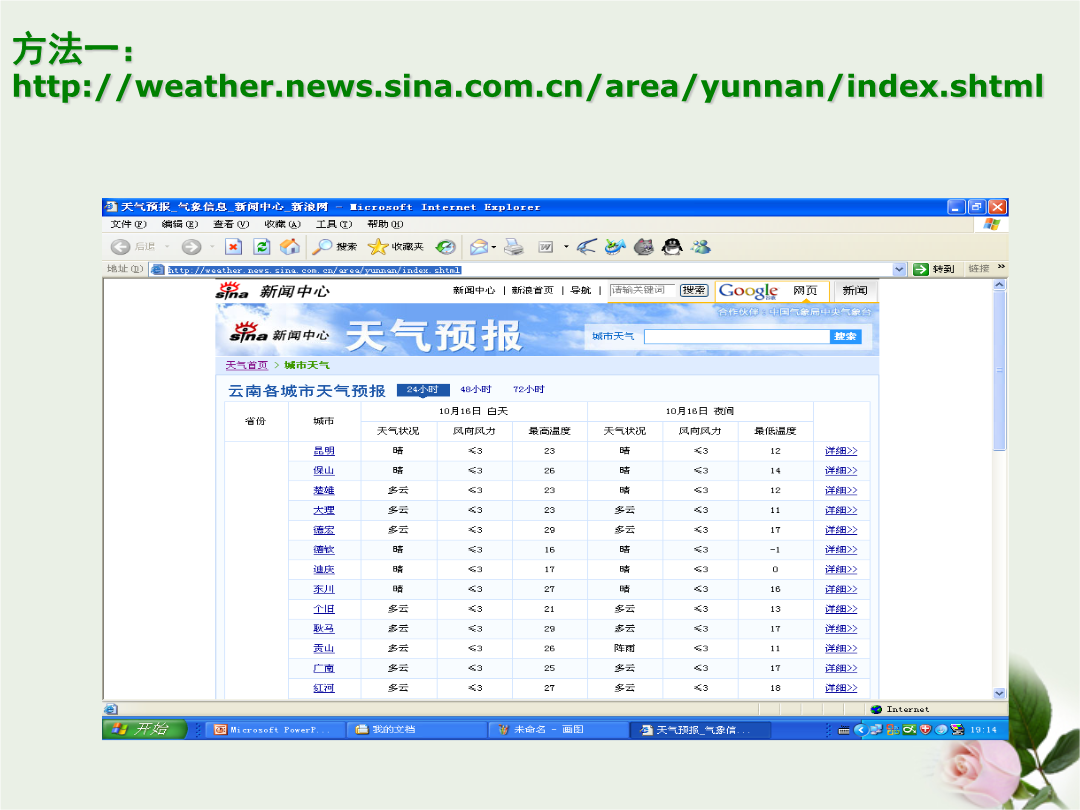
Task: Open the QQ penguin icon
Action: tap(672, 247)
